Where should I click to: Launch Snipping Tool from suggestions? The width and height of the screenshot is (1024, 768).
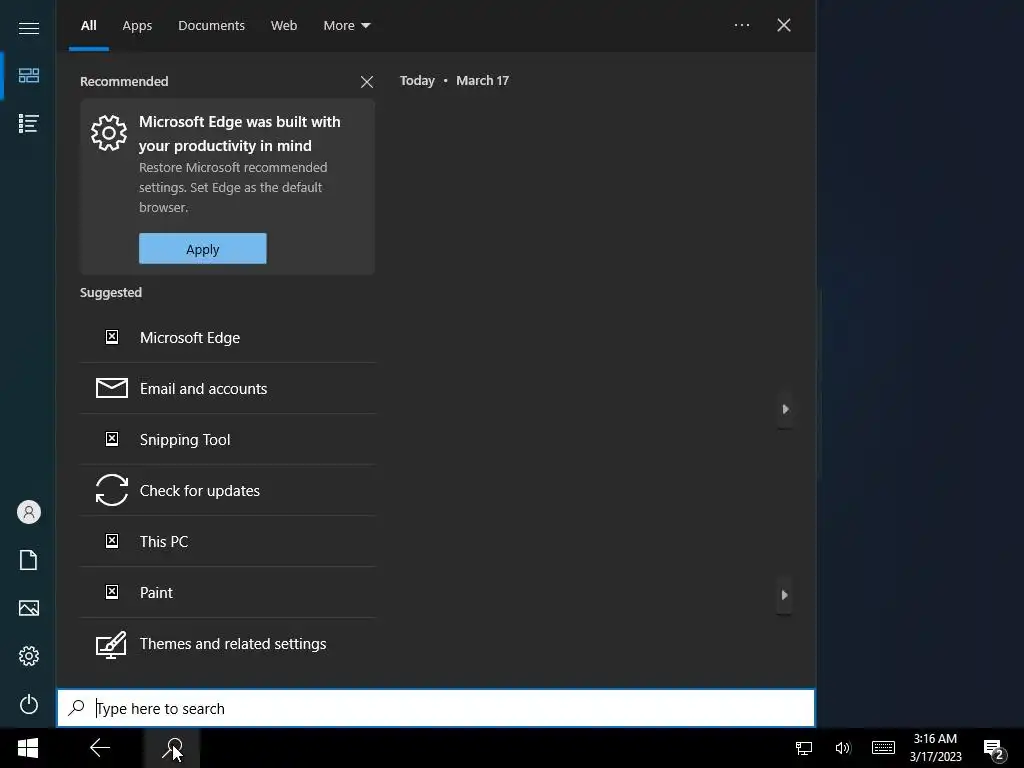(x=228, y=440)
